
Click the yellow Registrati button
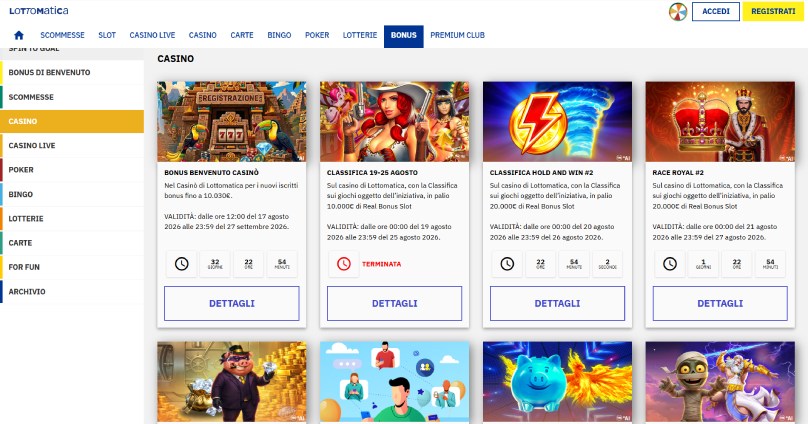pyautogui.click(x=773, y=11)
